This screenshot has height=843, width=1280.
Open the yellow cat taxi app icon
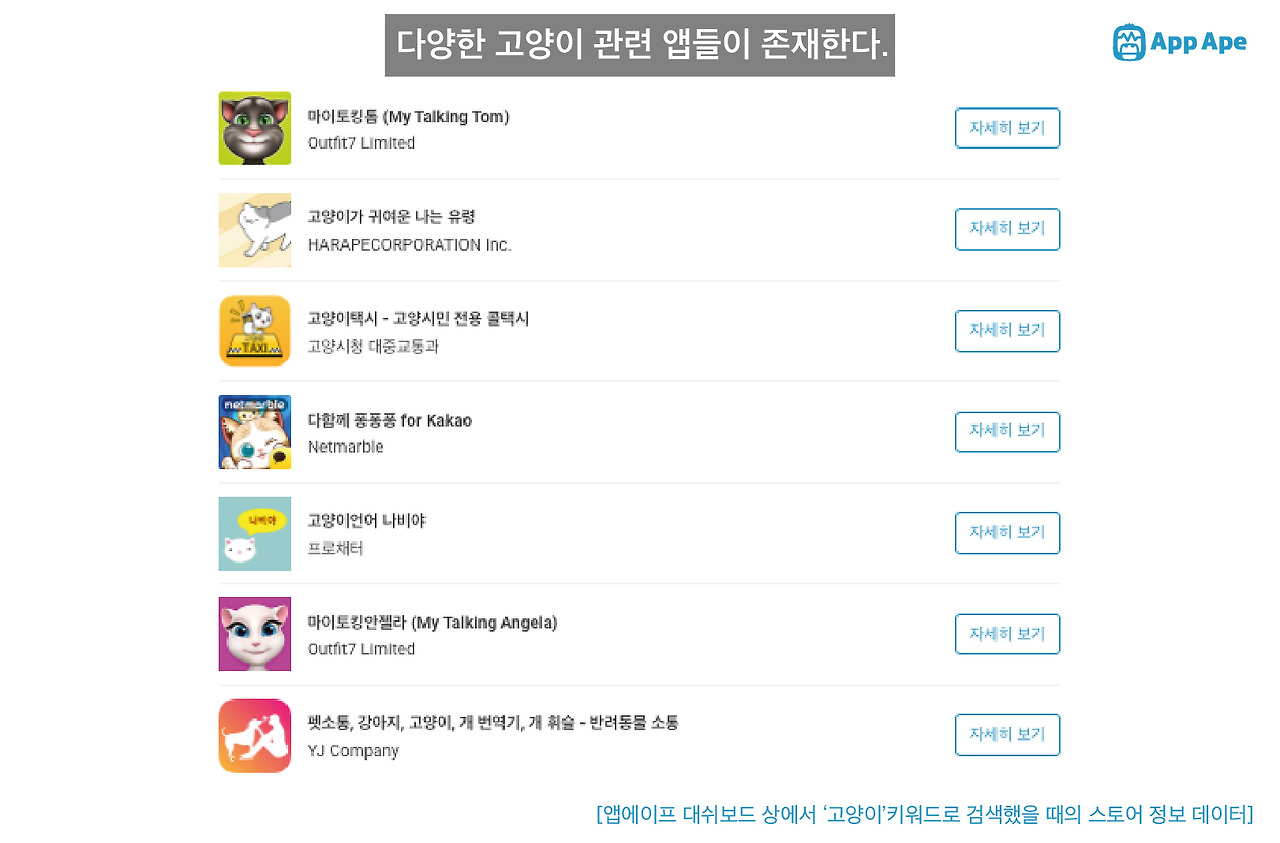click(x=255, y=331)
